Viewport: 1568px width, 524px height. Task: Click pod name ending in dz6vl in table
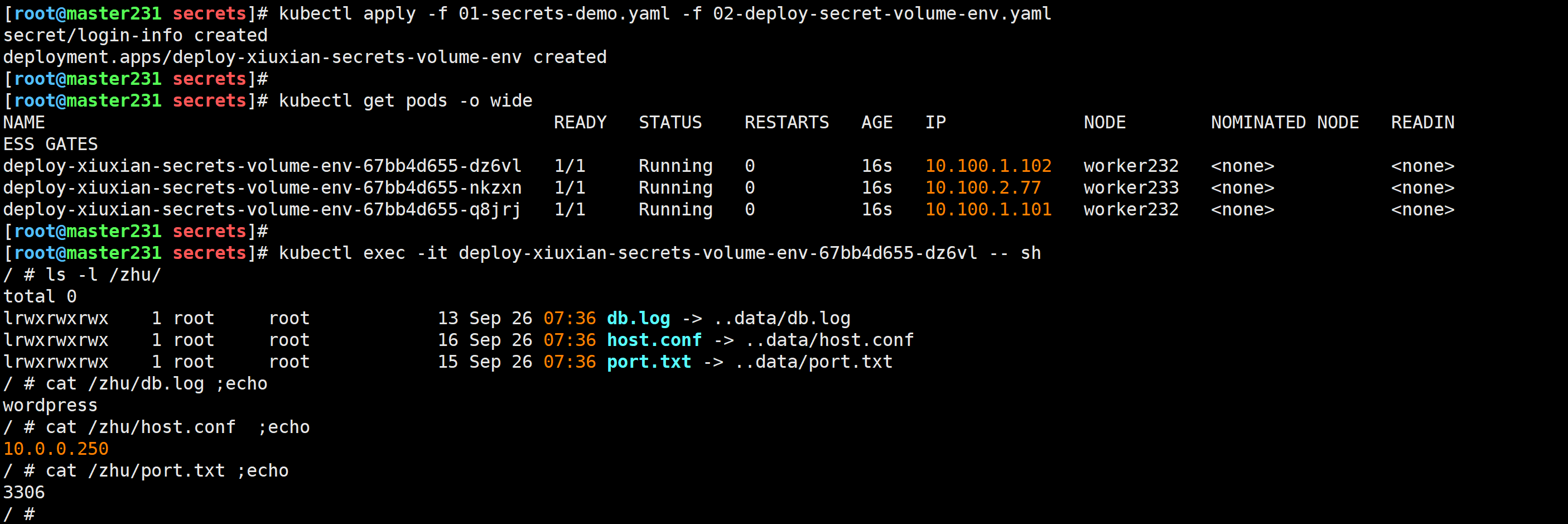coord(262,166)
